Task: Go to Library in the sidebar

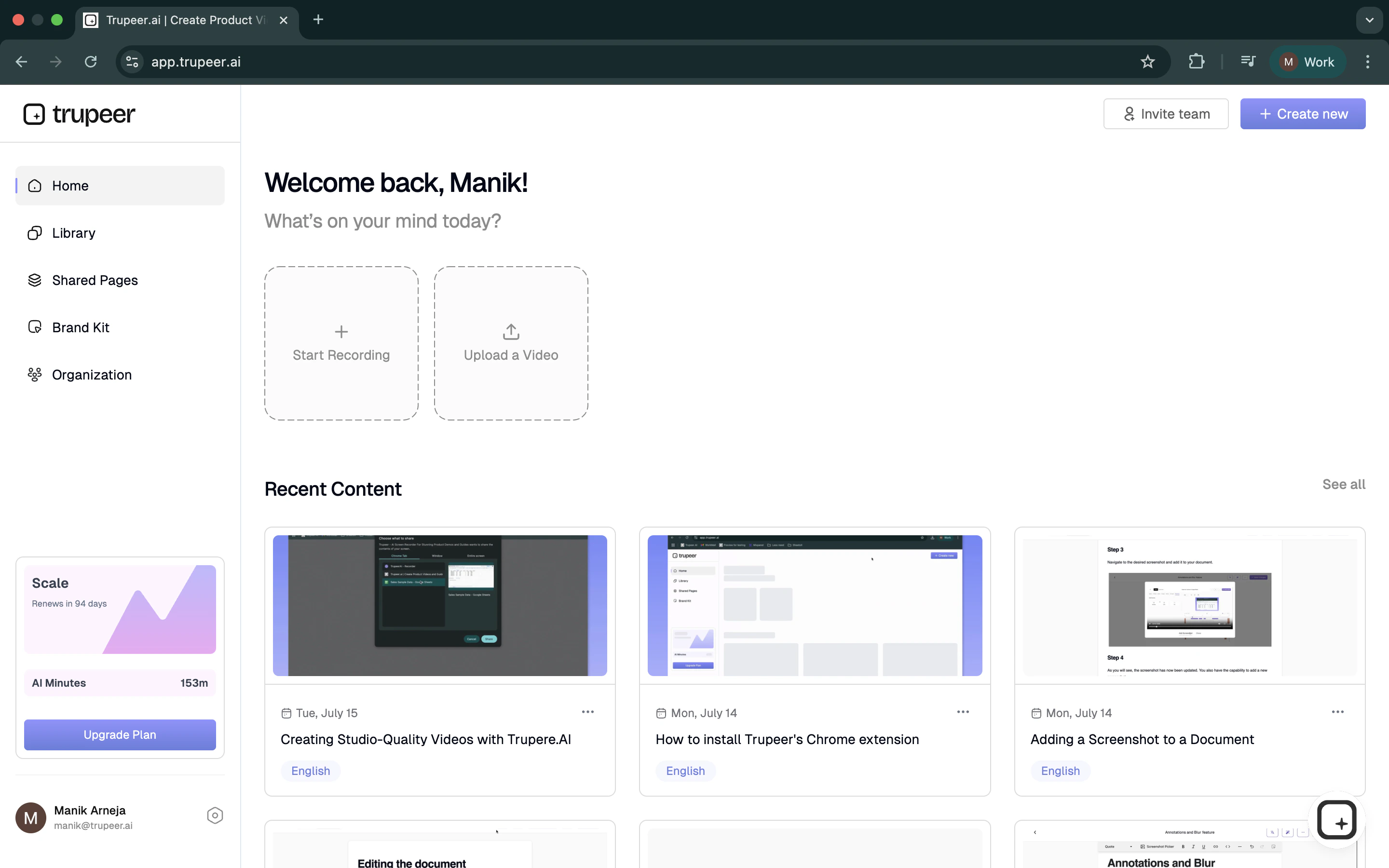Action: pyautogui.click(x=73, y=233)
